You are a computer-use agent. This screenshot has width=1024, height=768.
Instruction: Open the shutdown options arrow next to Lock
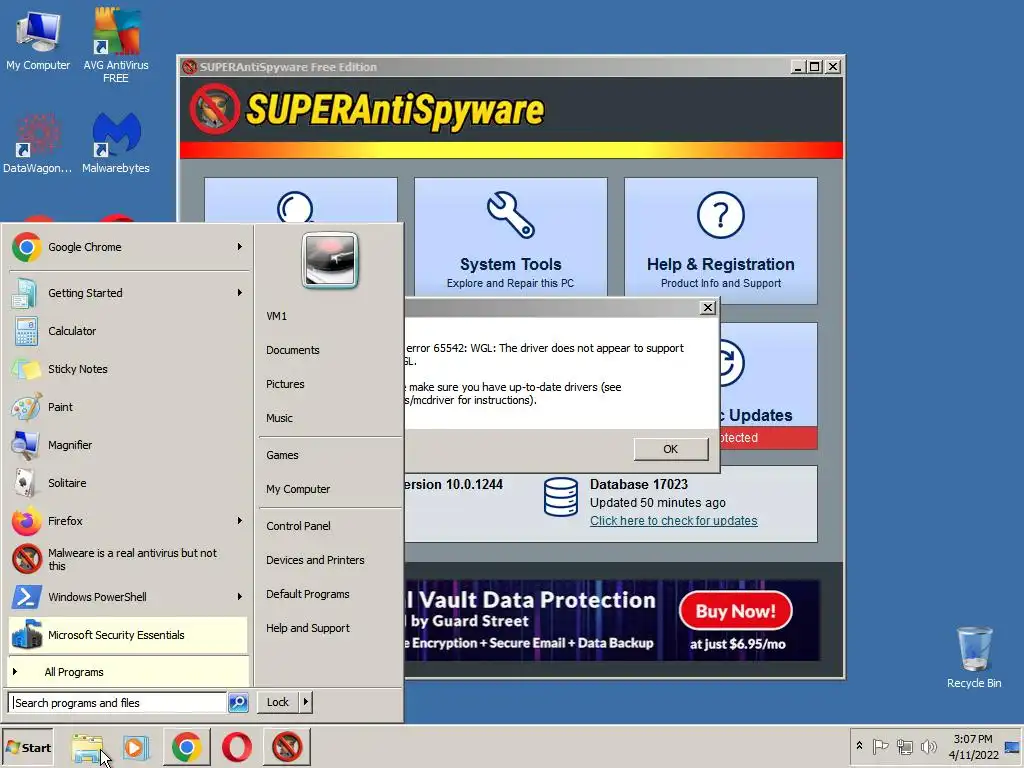(305, 702)
